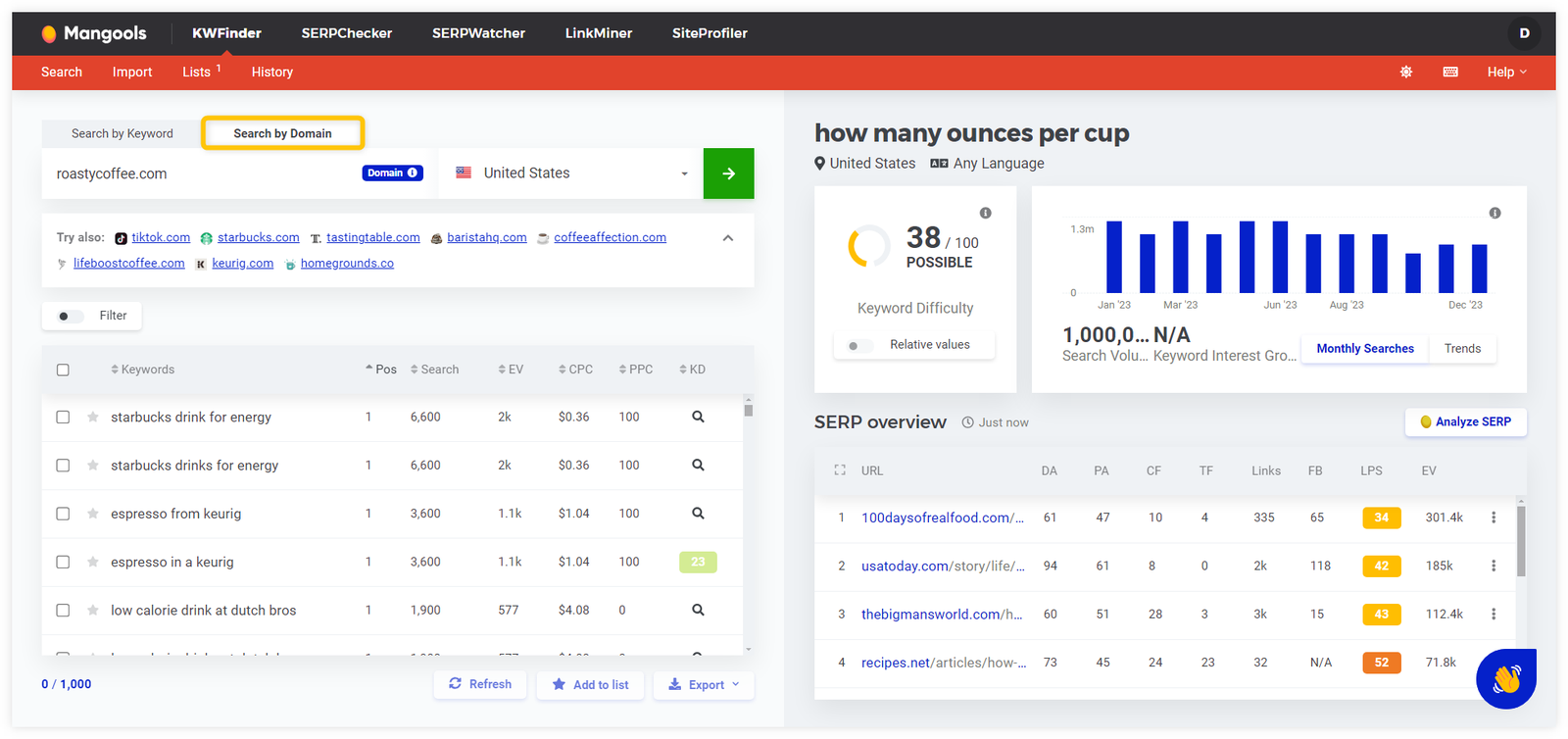Toggle Relative values switch

(x=859, y=345)
